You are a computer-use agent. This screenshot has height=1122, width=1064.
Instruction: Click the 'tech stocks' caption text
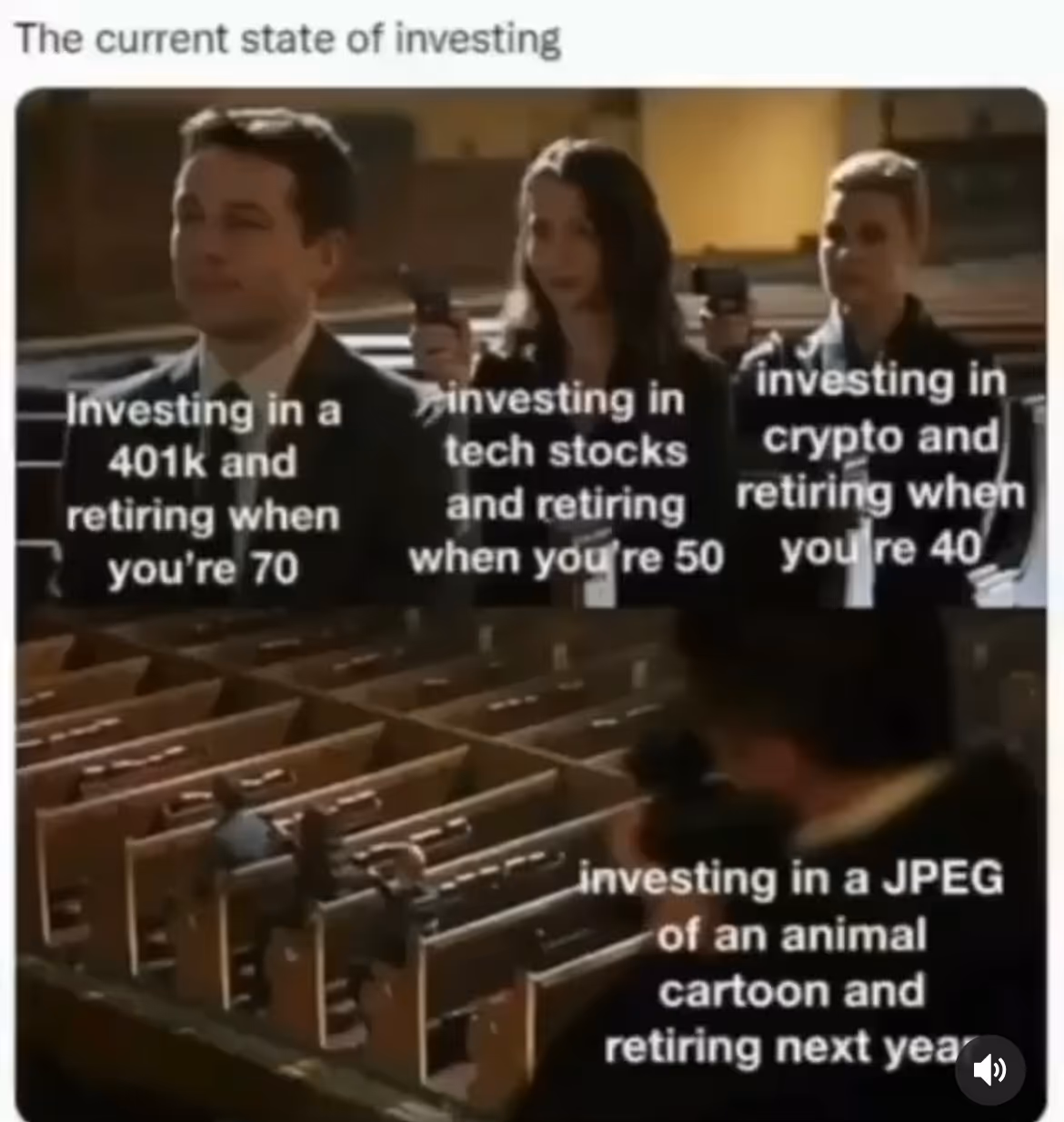point(566,451)
